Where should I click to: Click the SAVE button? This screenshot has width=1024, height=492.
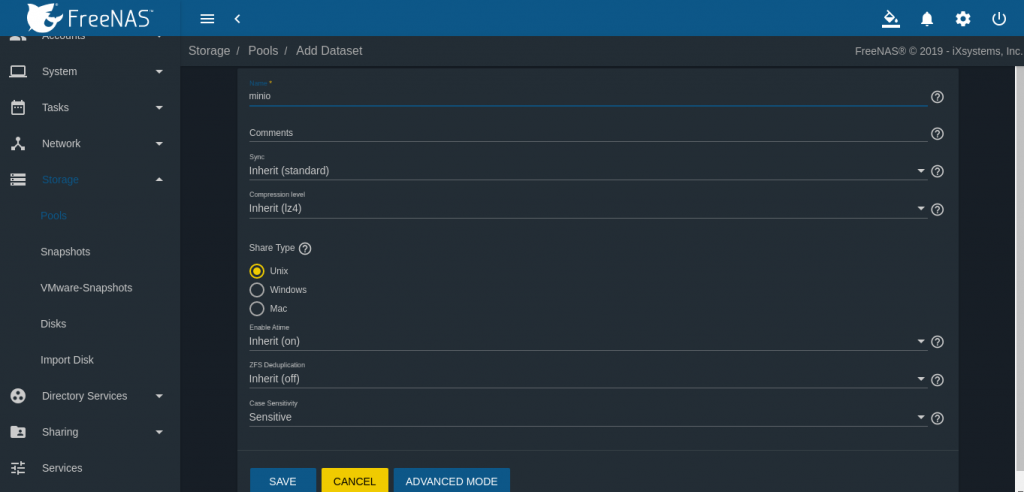283,481
